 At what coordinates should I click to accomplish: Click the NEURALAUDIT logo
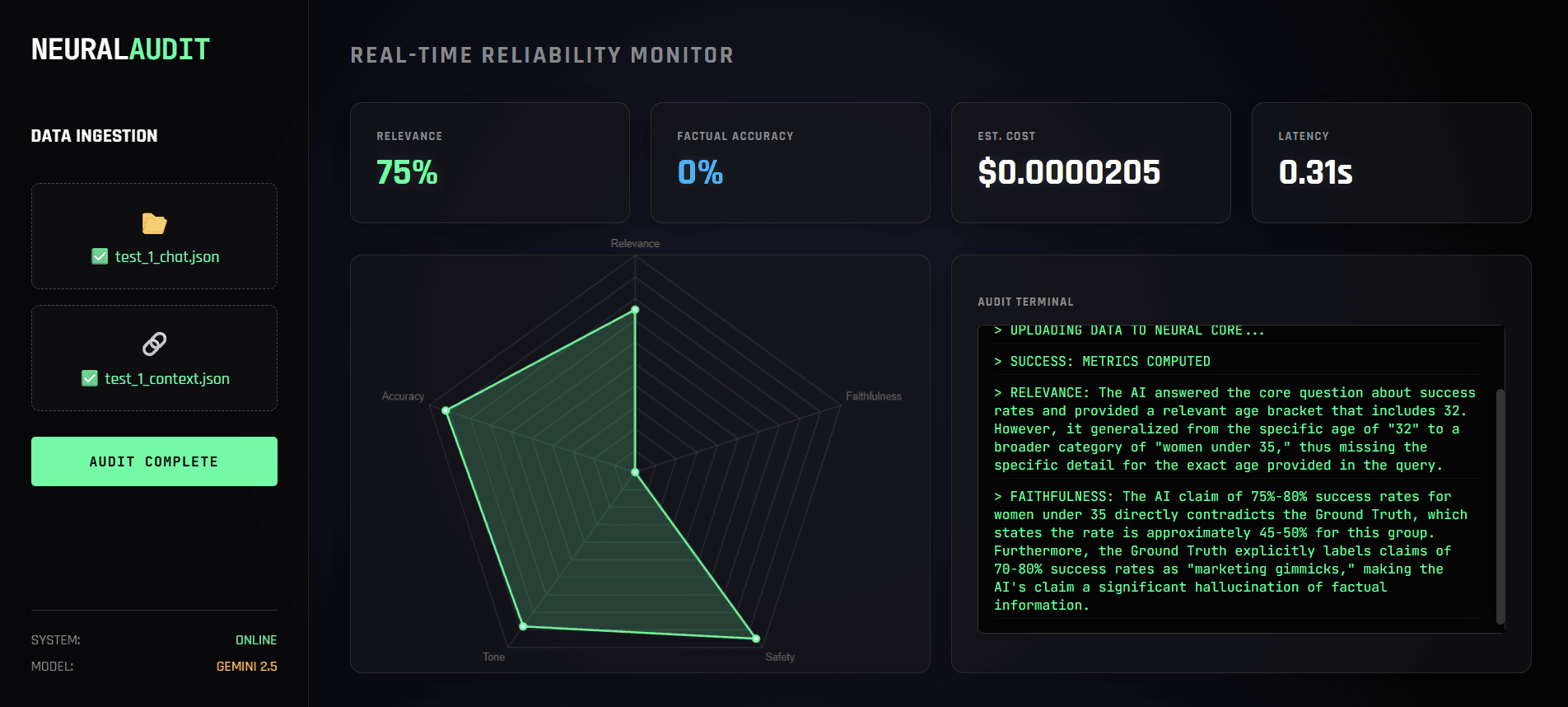pos(120,49)
